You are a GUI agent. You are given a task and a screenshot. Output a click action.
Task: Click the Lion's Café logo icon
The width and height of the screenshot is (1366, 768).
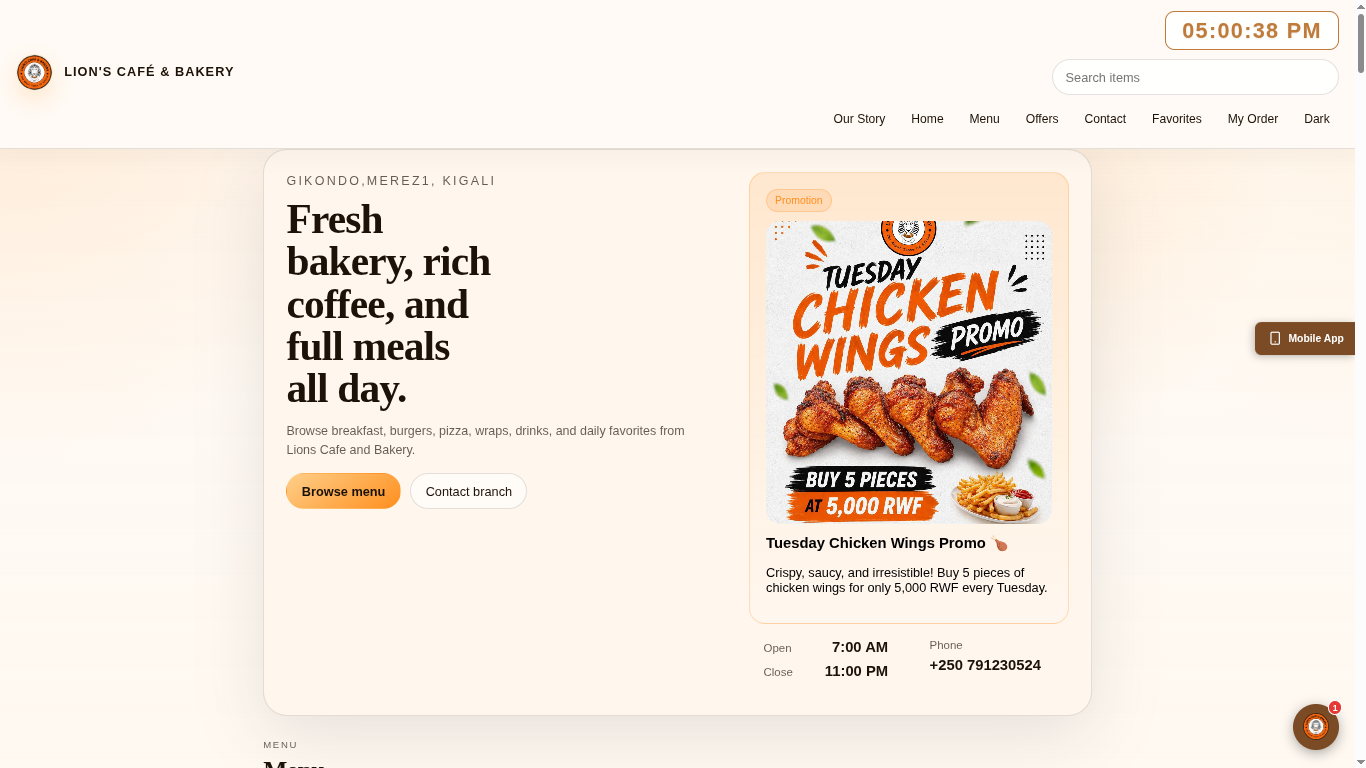click(34, 72)
